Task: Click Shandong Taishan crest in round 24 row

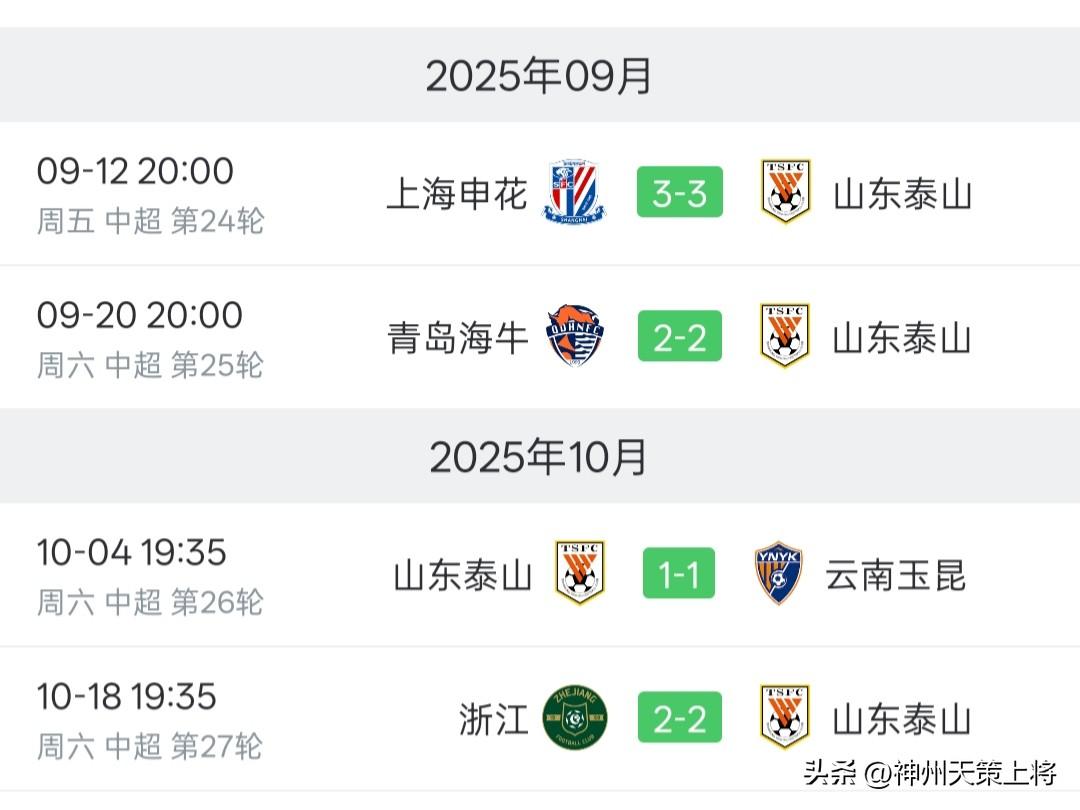Action: tap(785, 192)
